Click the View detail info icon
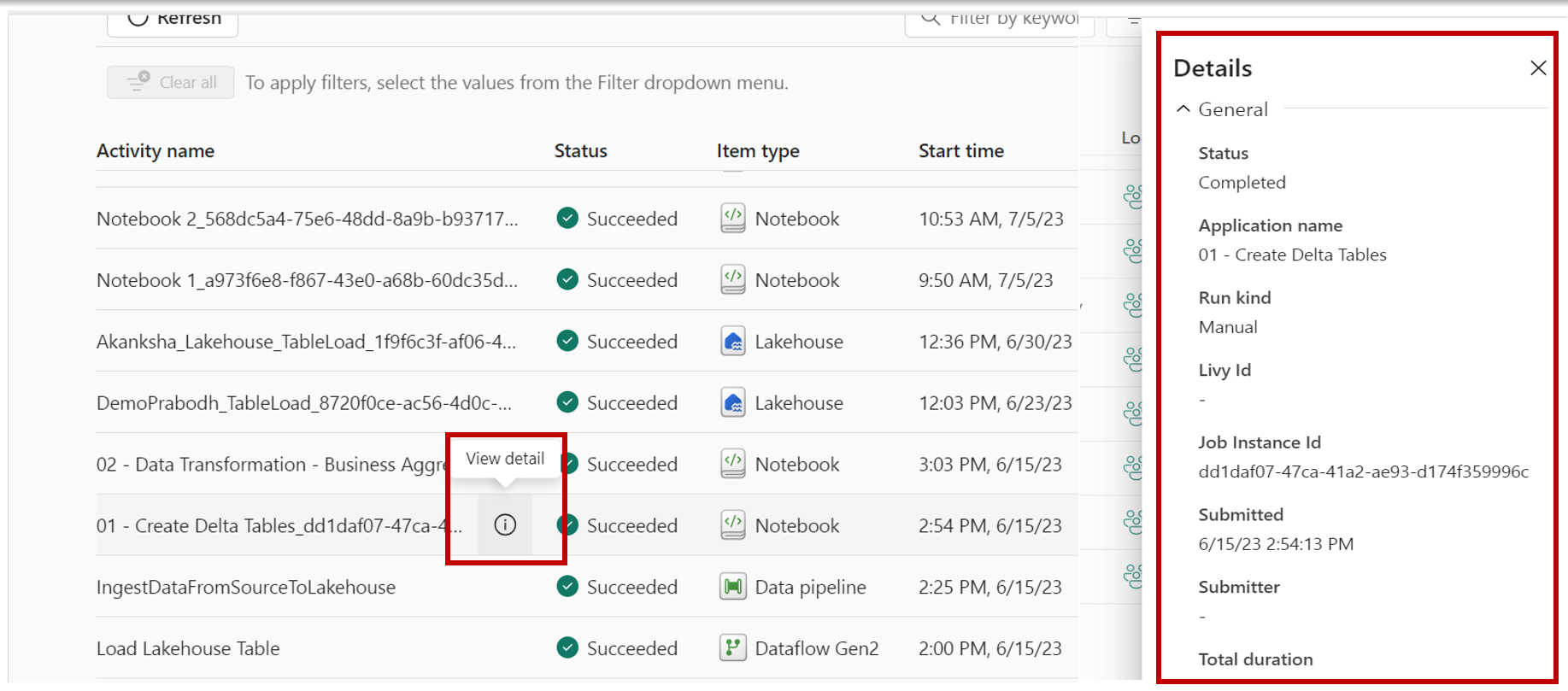The height and width of the screenshot is (691, 1568). (505, 525)
